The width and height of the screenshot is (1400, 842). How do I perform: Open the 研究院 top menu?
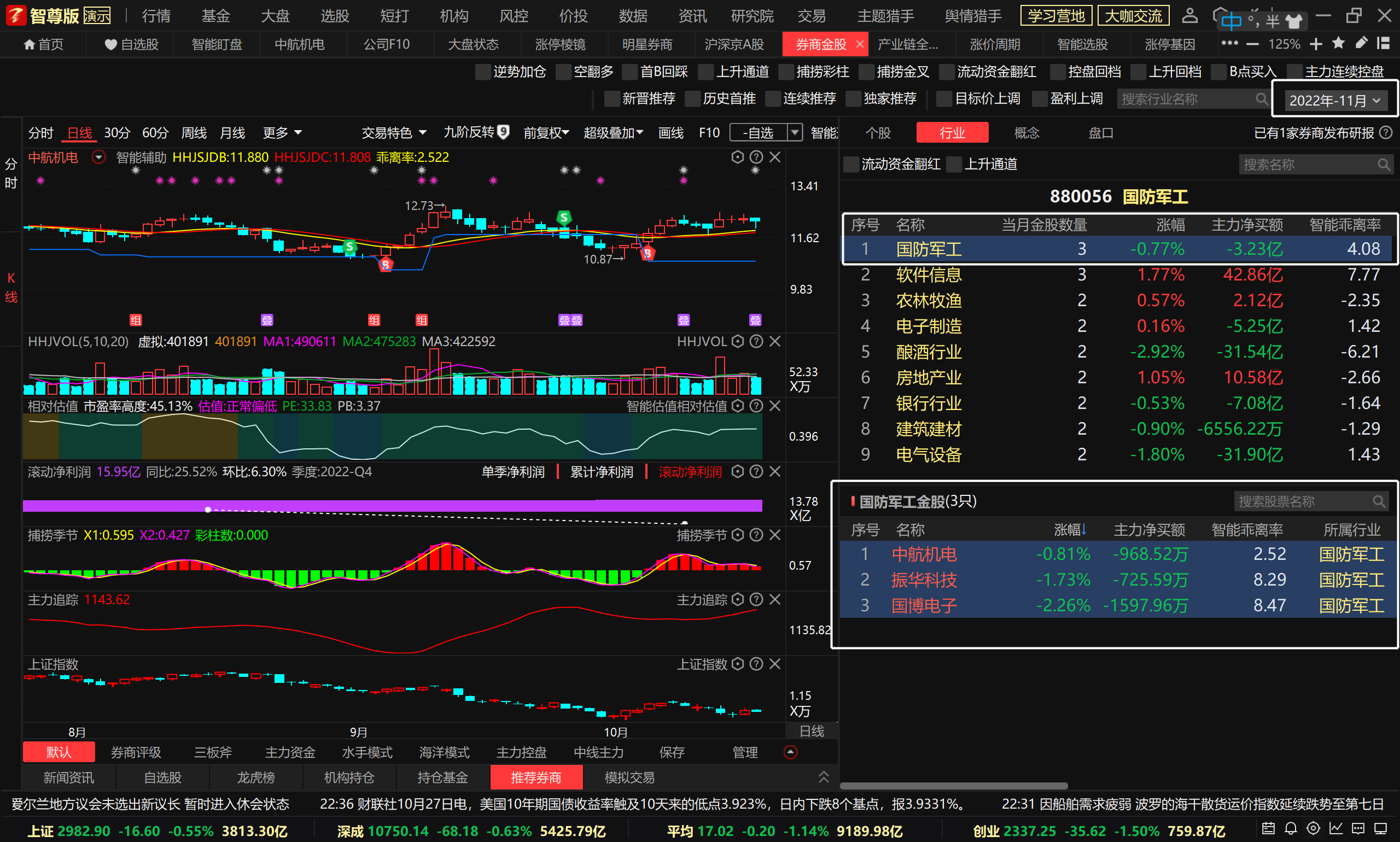(x=752, y=16)
